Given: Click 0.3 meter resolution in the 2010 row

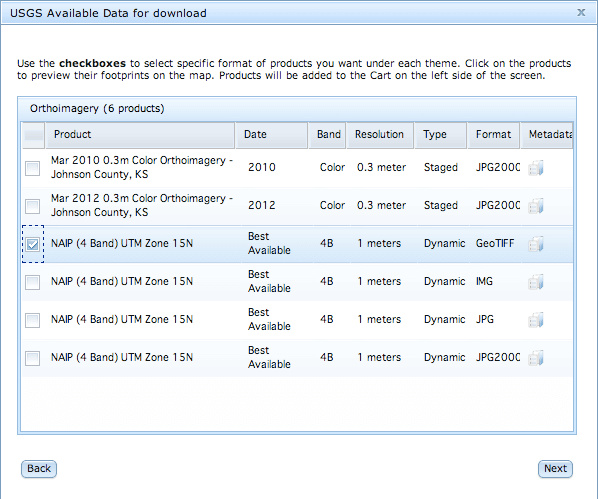Looking at the screenshot, I should [381, 167].
